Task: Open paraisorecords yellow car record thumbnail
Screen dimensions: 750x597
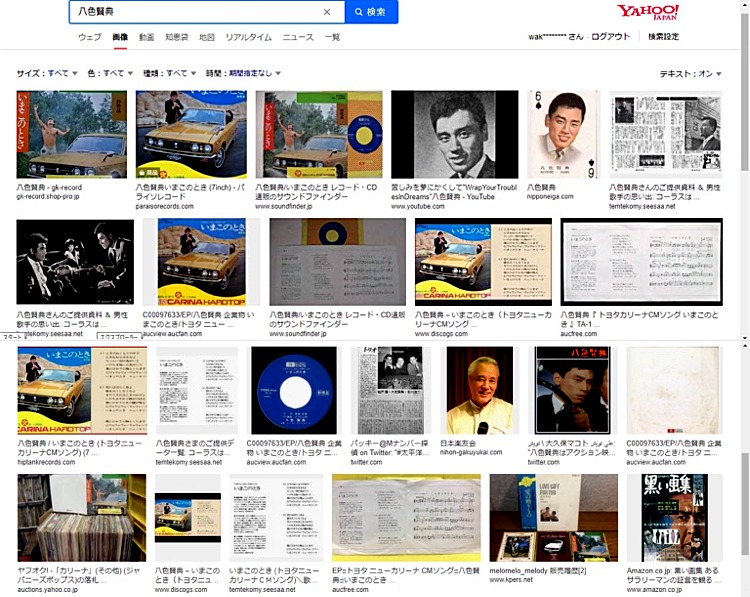Action: [x=191, y=134]
